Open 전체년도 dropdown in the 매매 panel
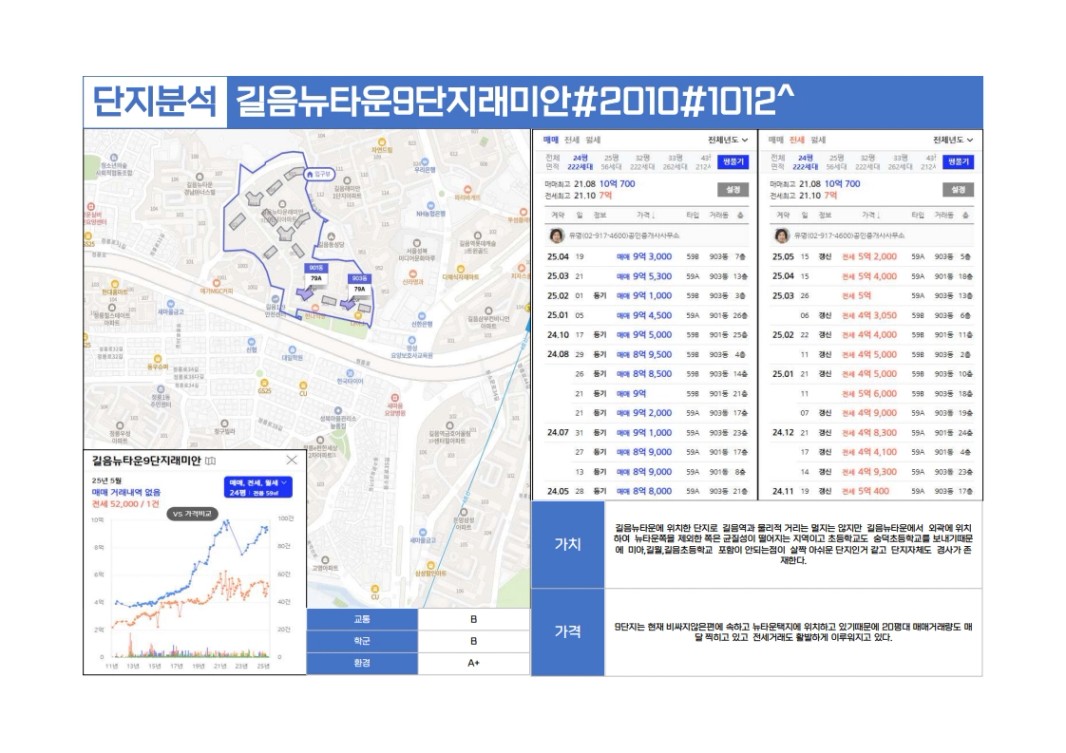 pos(727,140)
